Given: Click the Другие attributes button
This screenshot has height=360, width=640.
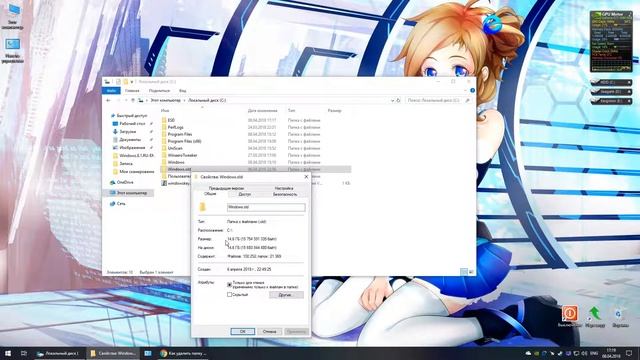Looking at the screenshot, I should tap(286, 295).
